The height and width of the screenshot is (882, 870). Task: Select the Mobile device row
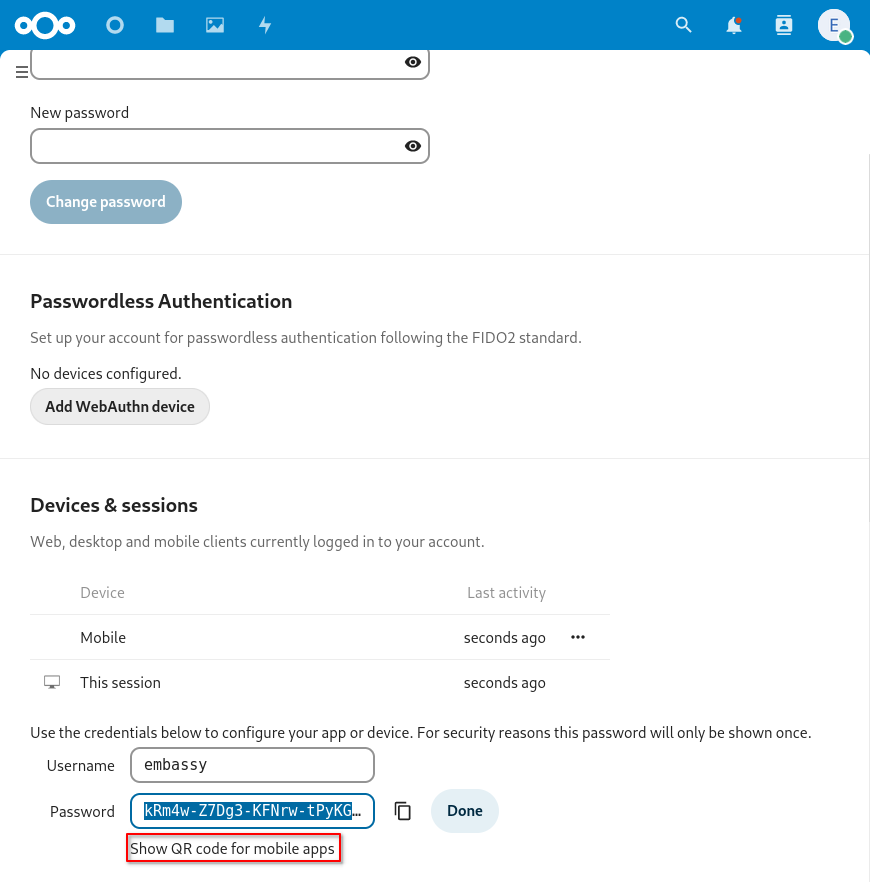click(103, 637)
